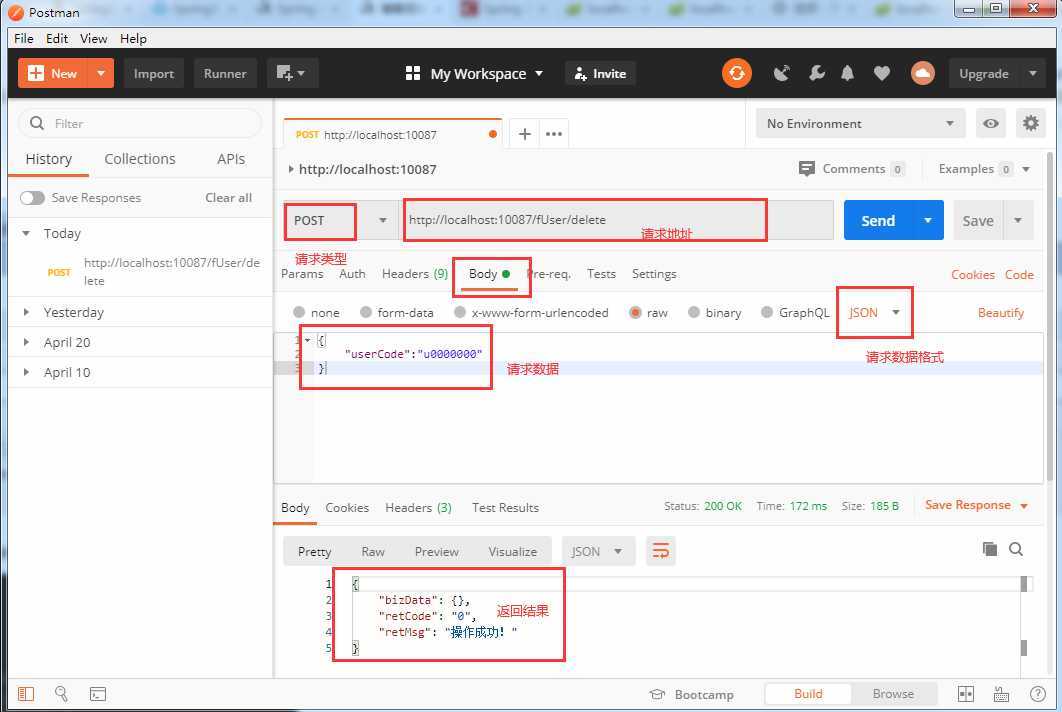Copy the response body to clipboard

point(990,549)
